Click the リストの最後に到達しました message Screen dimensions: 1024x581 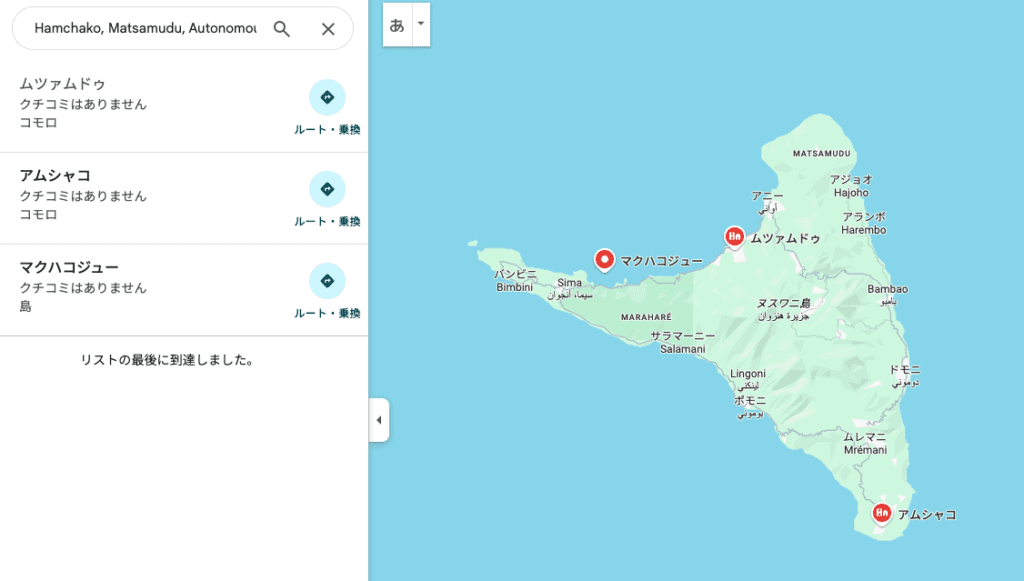pos(167,360)
